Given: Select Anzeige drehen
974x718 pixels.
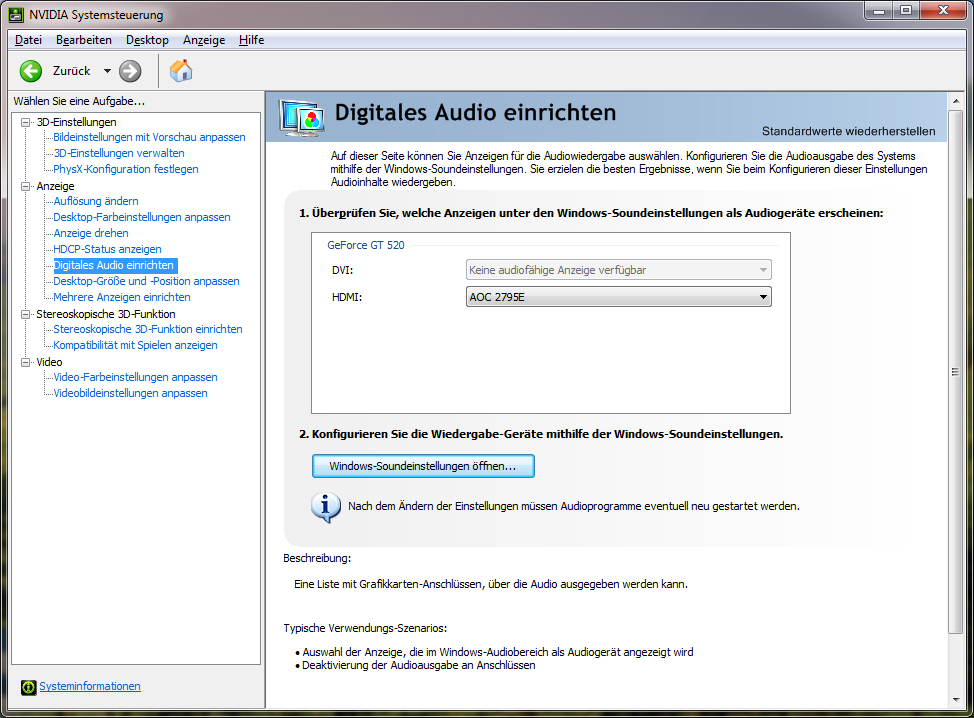Looking at the screenshot, I should tap(91, 233).
